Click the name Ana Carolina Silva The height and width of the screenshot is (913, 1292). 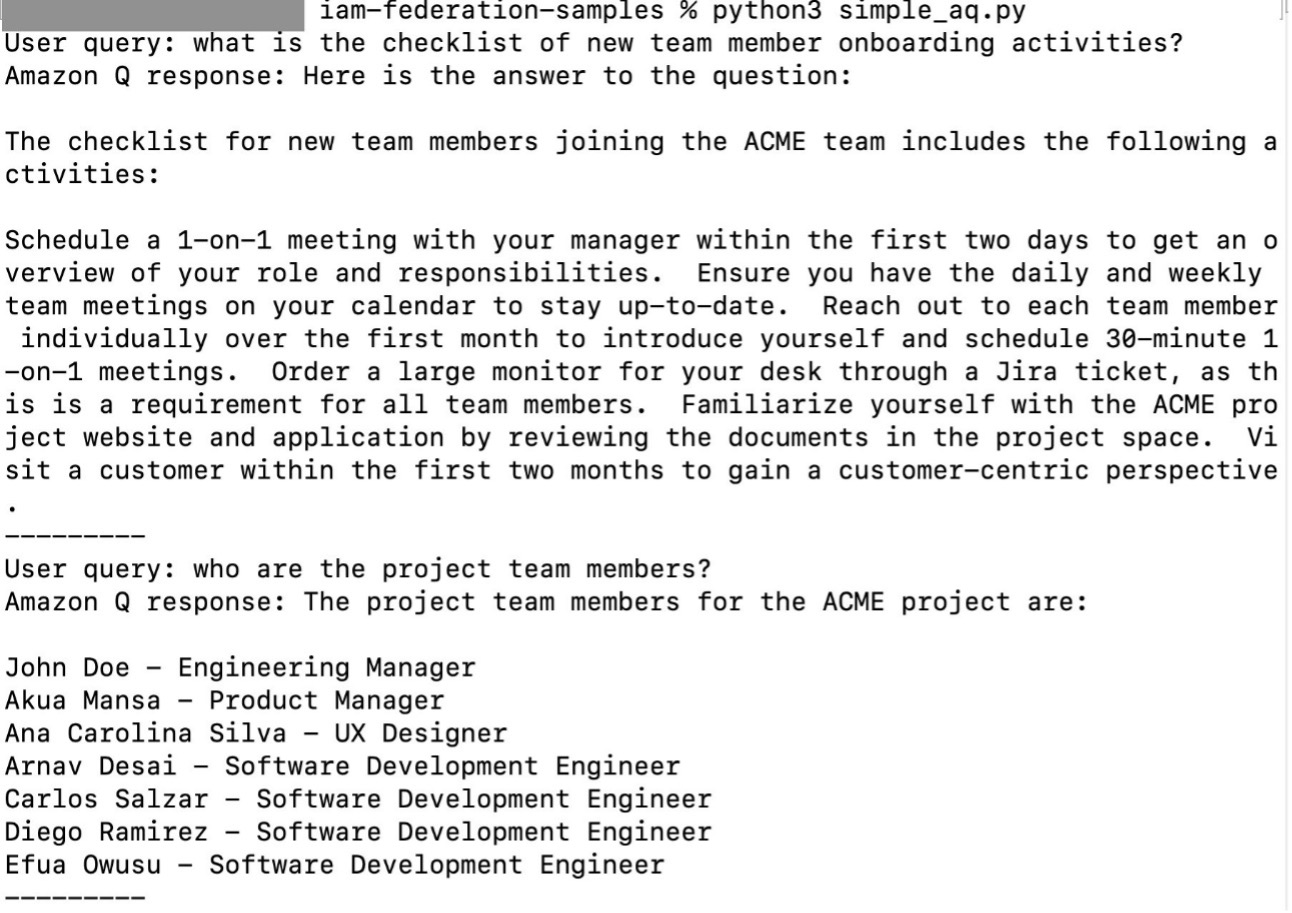tap(146, 733)
